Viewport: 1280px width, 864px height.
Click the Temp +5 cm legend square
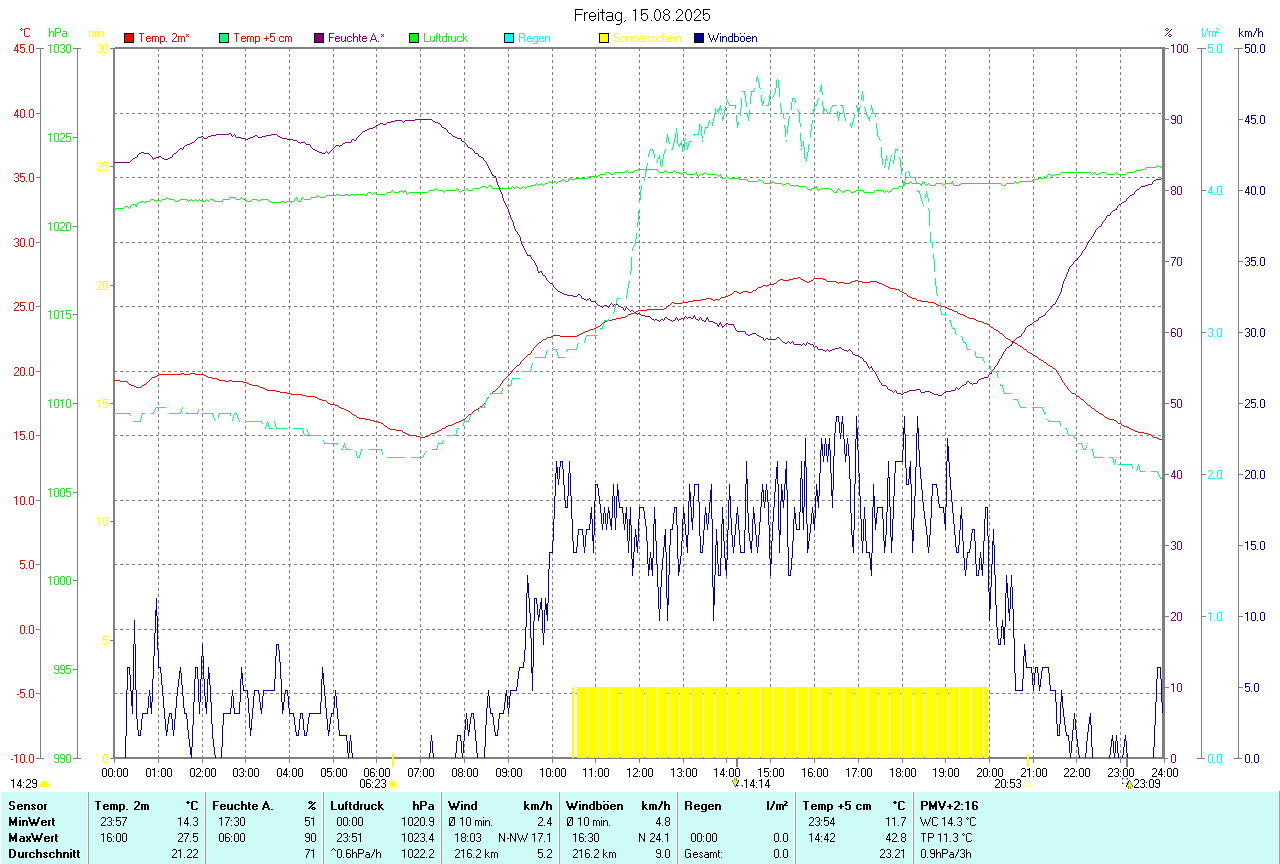[224, 38]
